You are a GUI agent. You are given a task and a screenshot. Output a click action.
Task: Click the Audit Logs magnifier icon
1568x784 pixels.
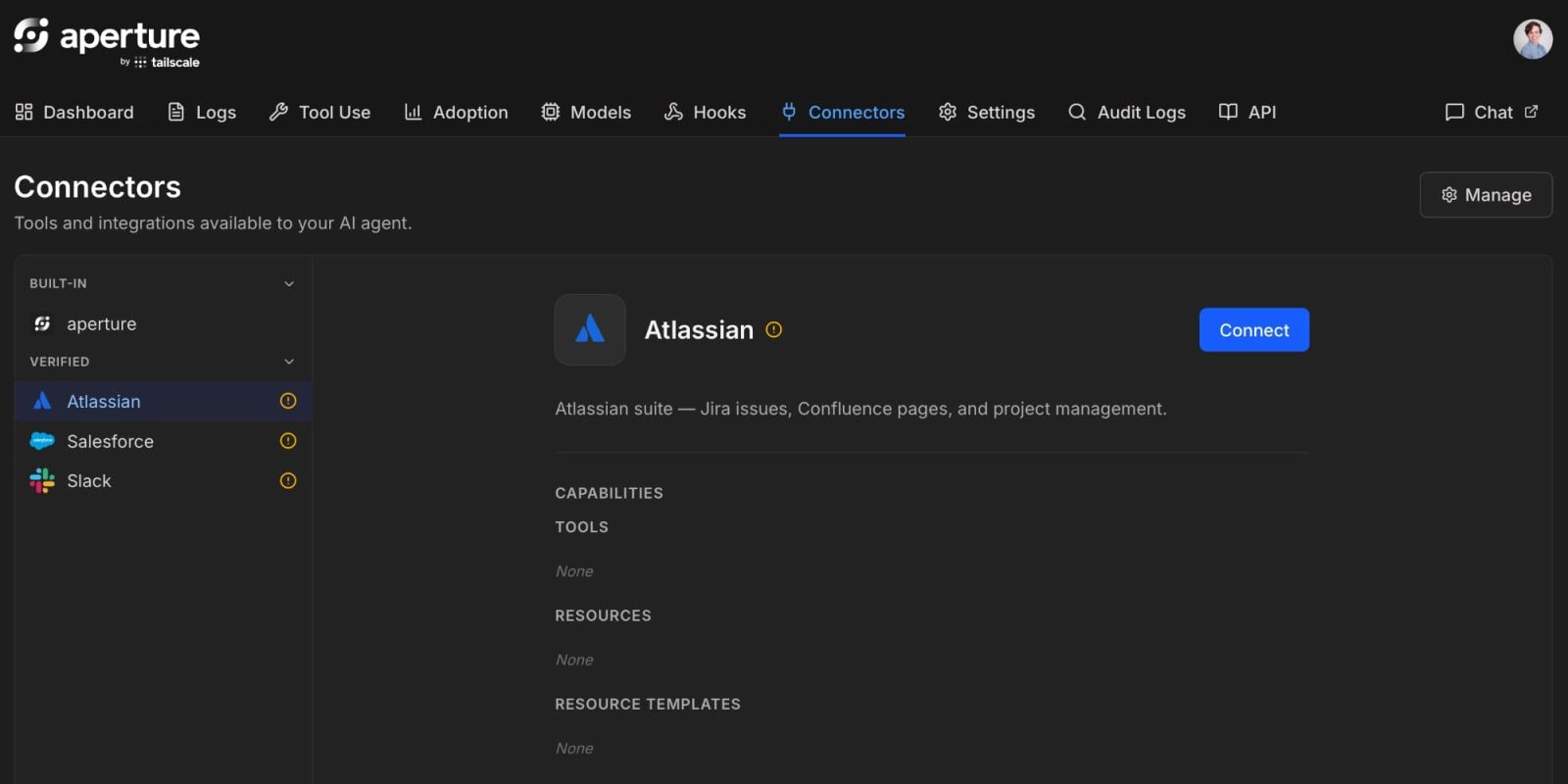pyautogui.click(x=1077, y=112)
